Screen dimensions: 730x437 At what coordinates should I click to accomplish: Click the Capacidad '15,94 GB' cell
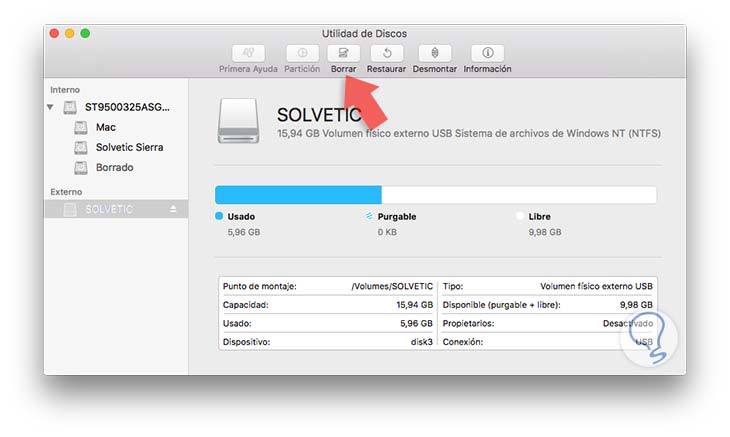click(x=415, y=305)
